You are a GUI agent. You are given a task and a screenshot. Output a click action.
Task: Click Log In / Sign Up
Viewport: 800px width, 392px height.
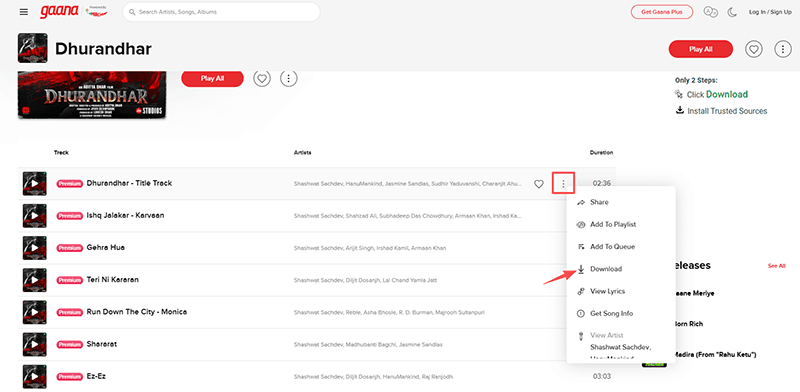coord(770,12)
